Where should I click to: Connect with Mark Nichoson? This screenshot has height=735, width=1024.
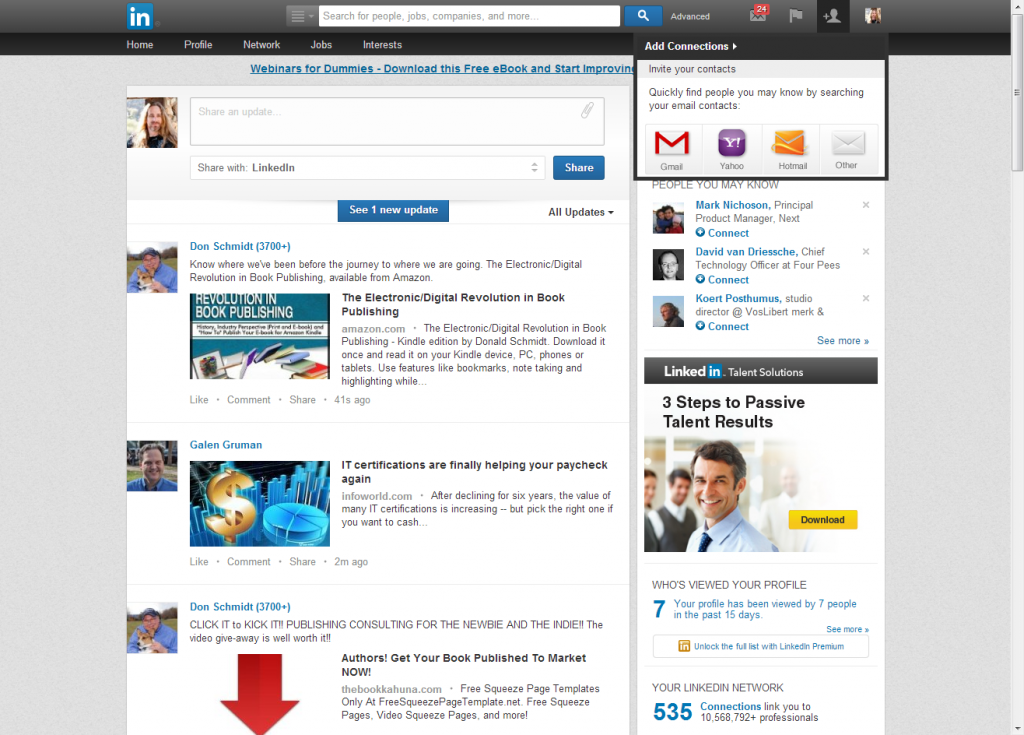(x=722, y=233)
